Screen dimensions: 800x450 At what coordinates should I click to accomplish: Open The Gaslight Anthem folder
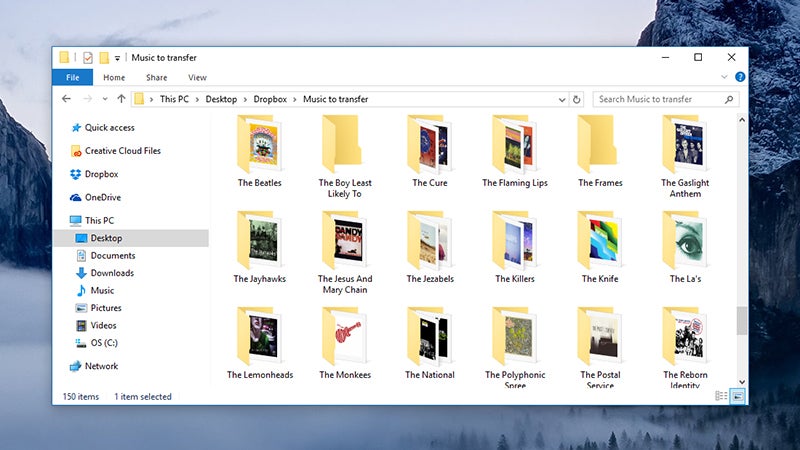tap(685, 157)
